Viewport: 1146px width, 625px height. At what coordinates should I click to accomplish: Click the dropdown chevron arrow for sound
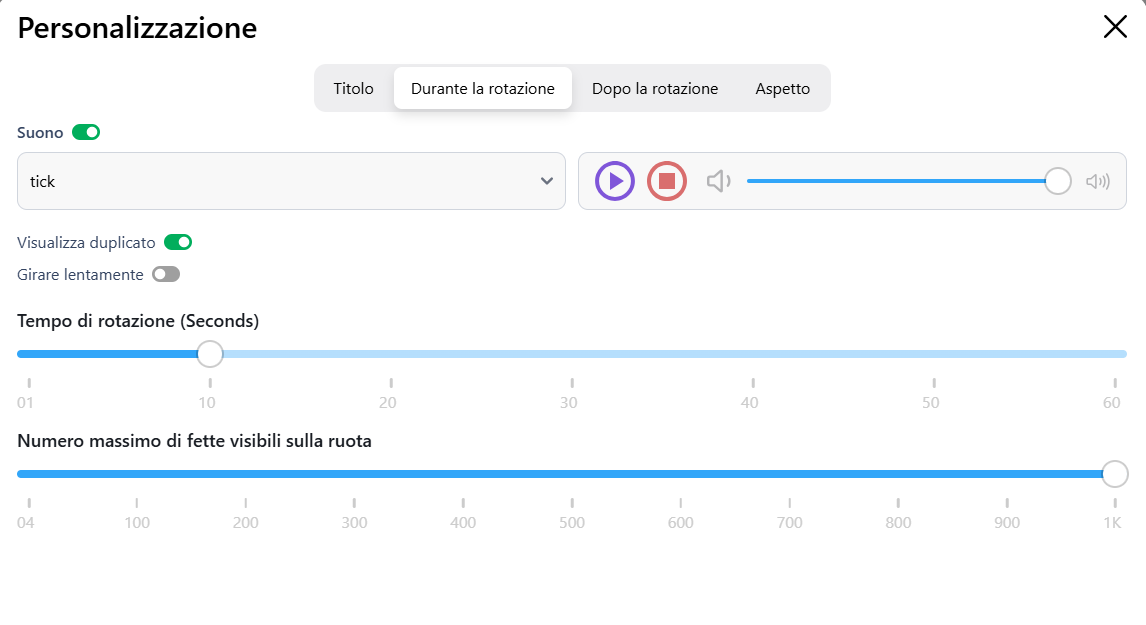coord(547,181)
